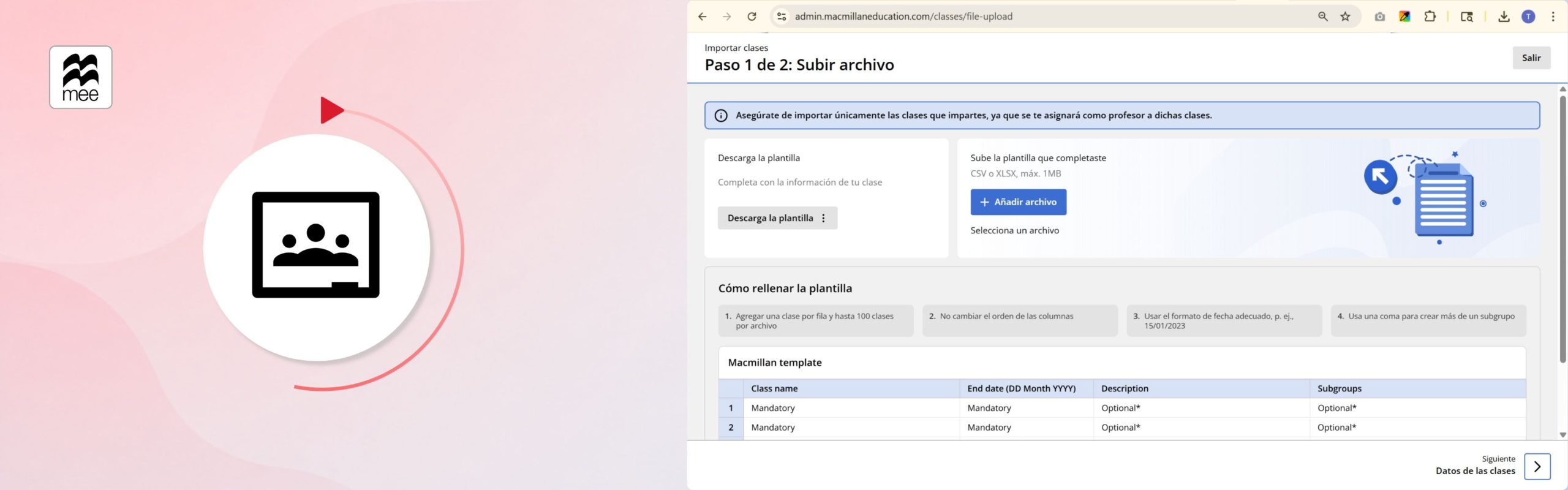Click the Macmillan mee logo
Image resolution: width=1568 pixels, height=490 pixels.
pyautogui.click(x=81, y=77)
